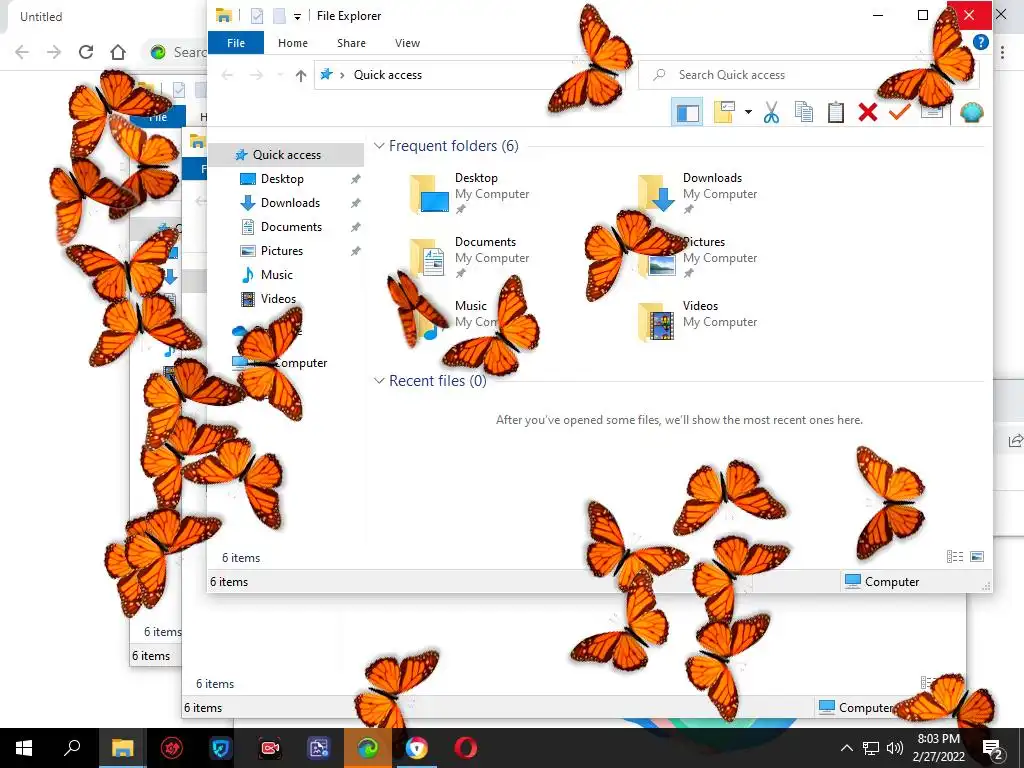
Task: Click the red X Delete icon in toolbar
Action: pyautogui.click(x=868, y=112)
